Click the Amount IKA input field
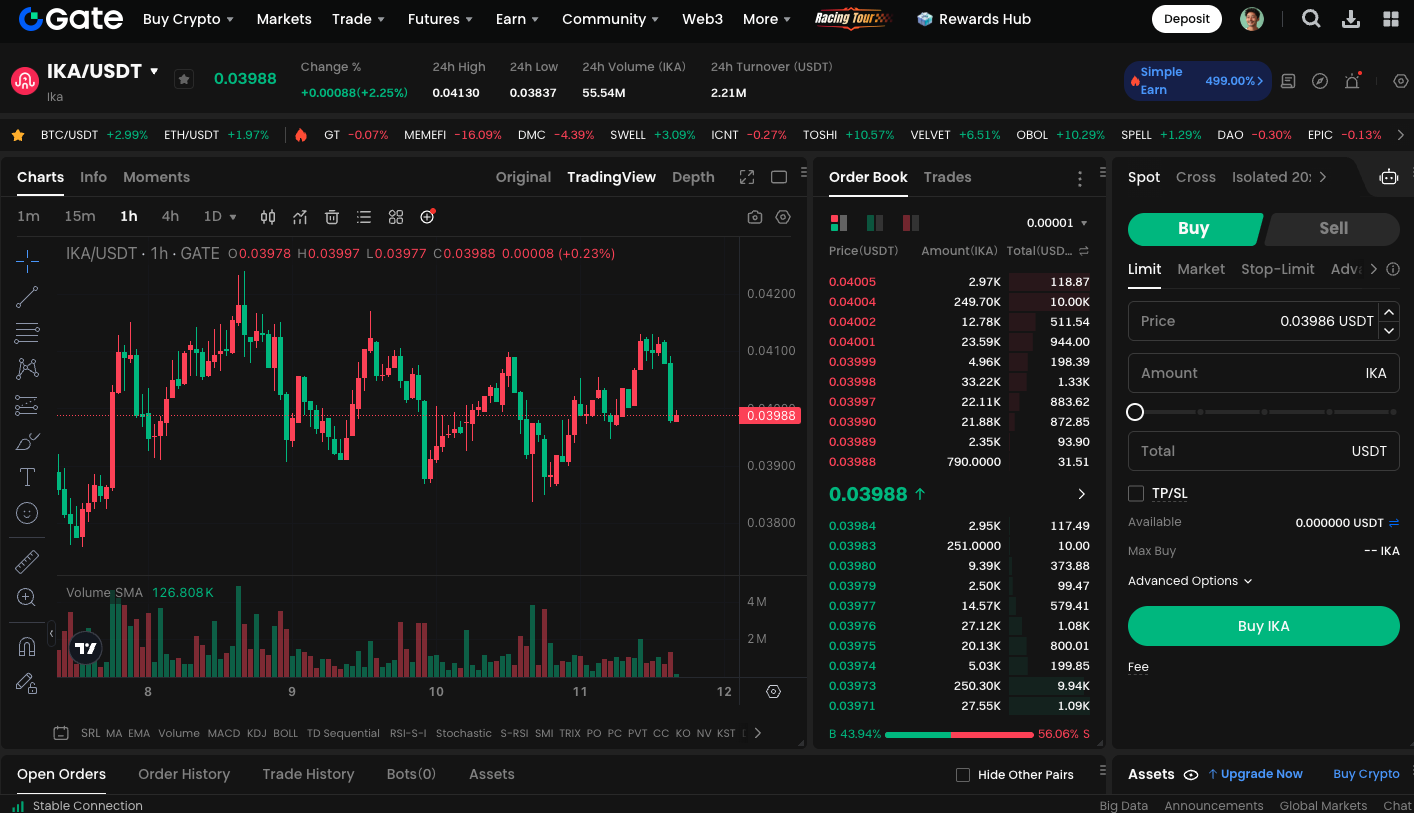The height and width of the screenshot is (813, 1414). point(1264,373)
